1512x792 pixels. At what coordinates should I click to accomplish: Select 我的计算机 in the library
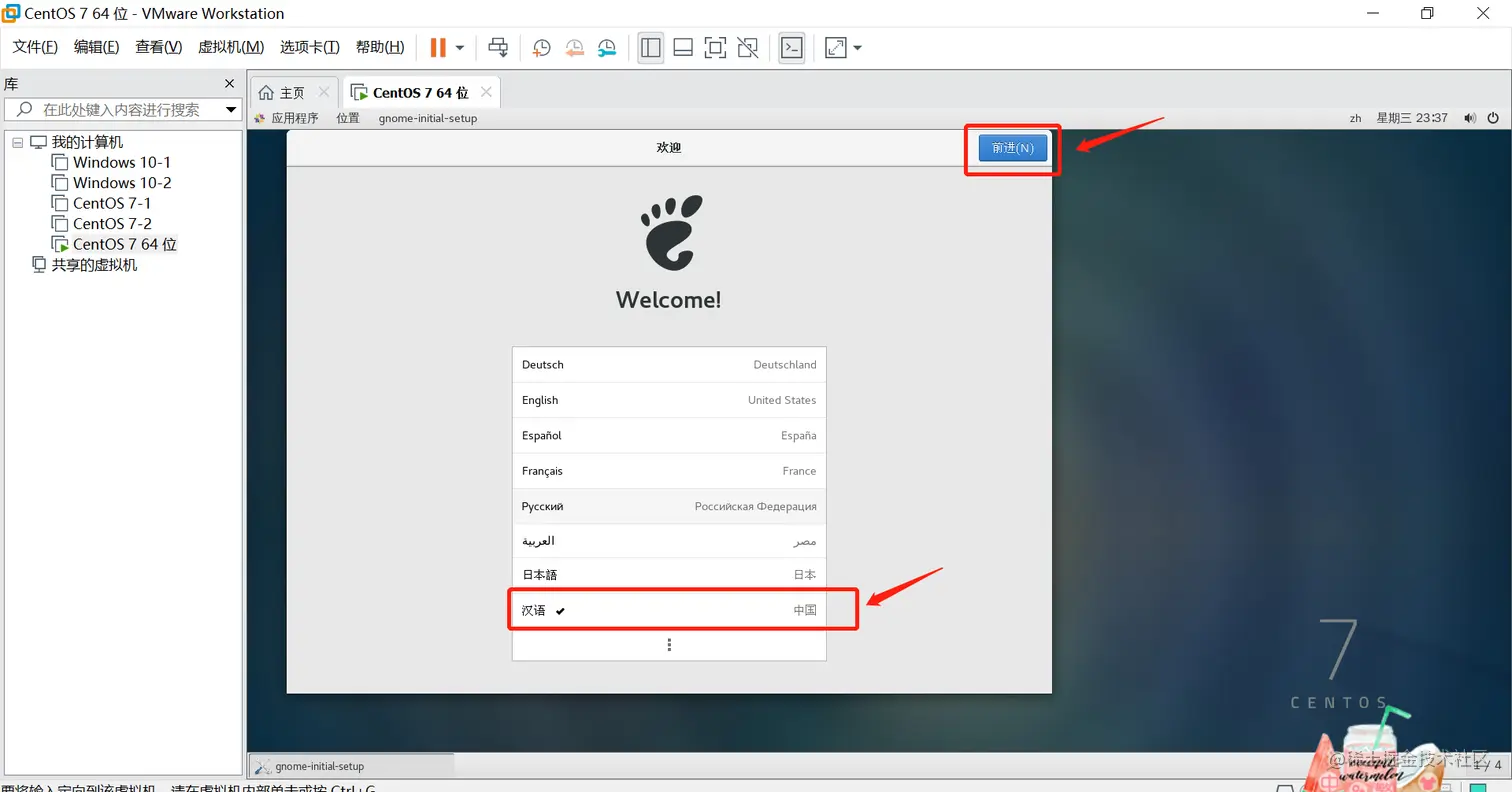pos(87,143)
